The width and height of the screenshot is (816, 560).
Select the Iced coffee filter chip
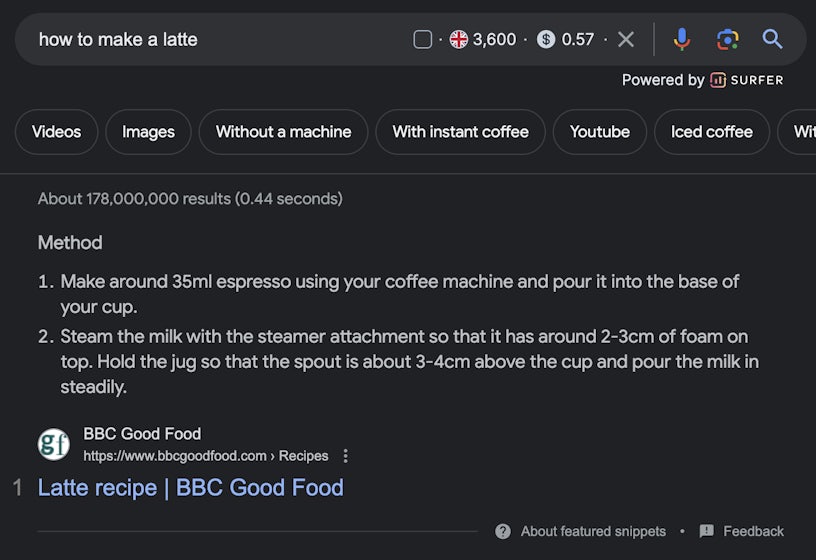[711, 132]
